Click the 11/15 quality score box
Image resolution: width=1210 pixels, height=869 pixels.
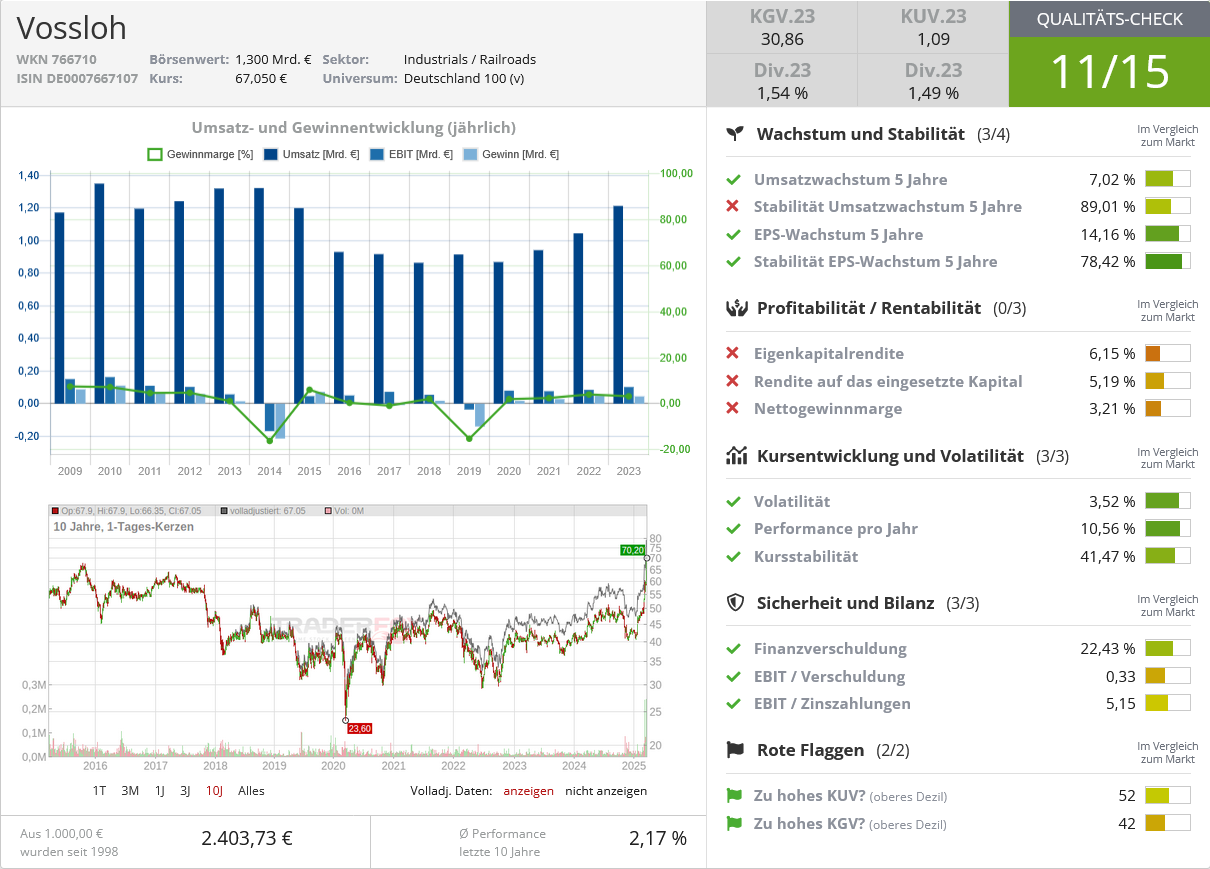tap(1109, 72)
